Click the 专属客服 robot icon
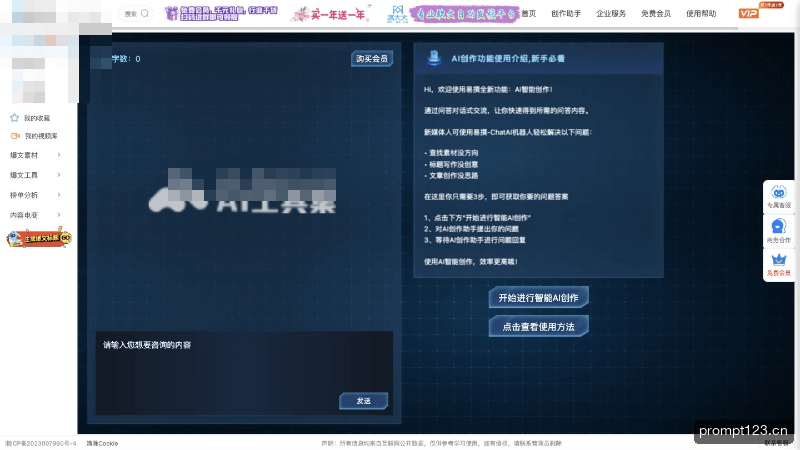Screen dimensions: 800x450 (x=779, y=192)
